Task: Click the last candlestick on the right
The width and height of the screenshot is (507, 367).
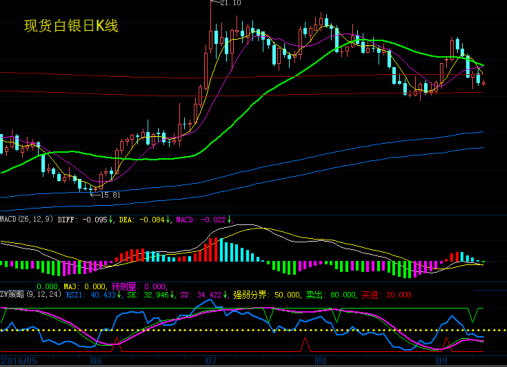Action: 484,83
